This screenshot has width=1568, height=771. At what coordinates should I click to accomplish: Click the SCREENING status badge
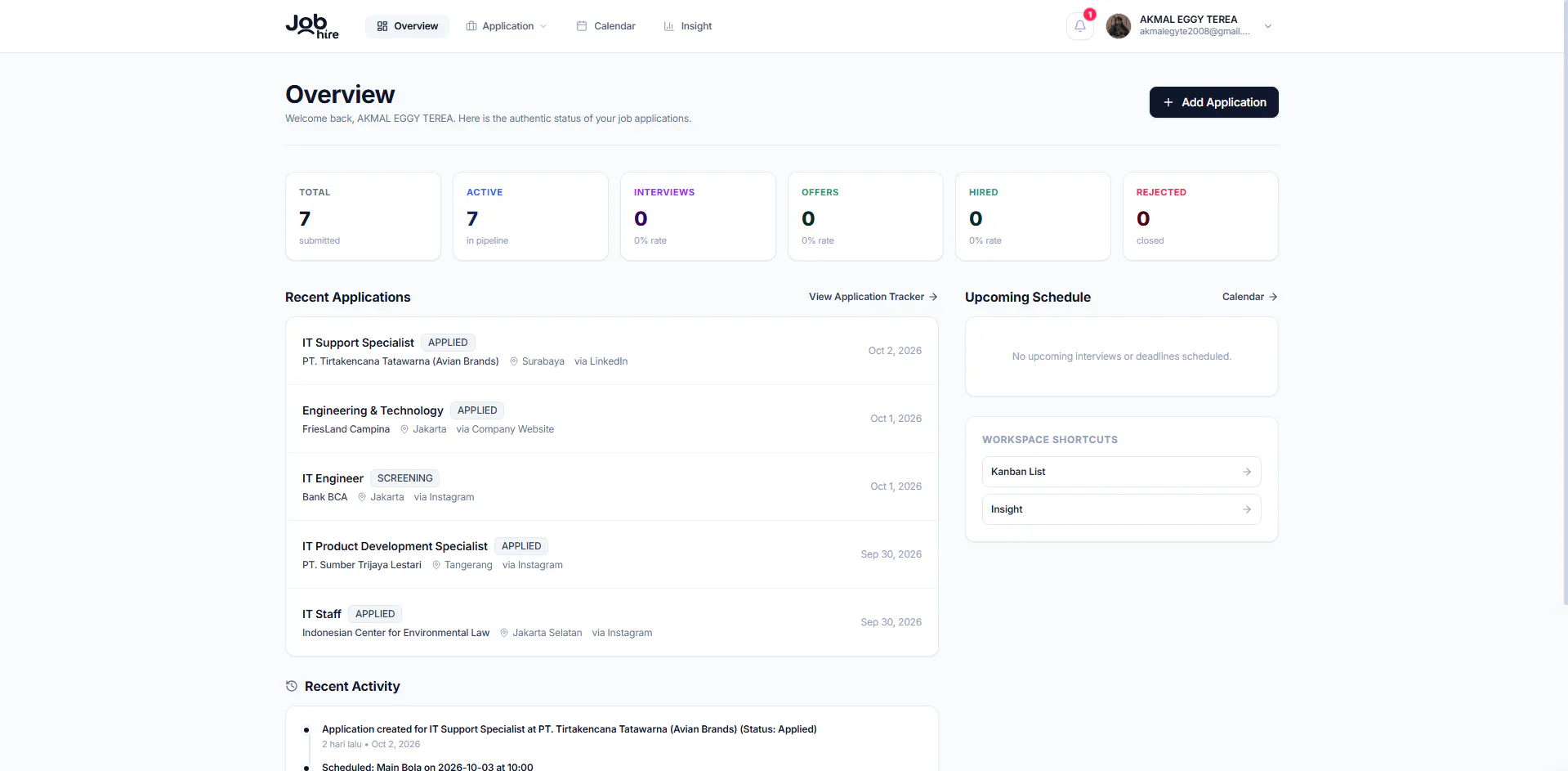(405, 478)
